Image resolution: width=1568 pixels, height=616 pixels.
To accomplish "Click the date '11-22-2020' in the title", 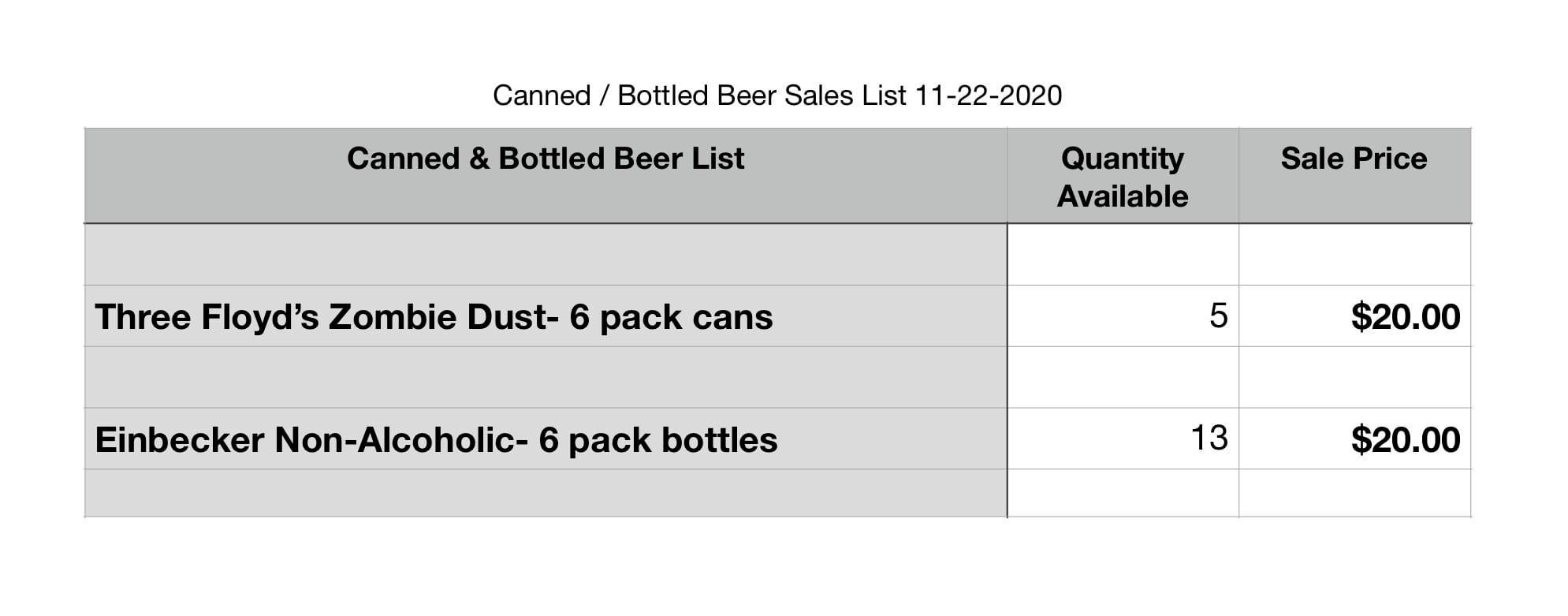I will [x=989, y=95].
